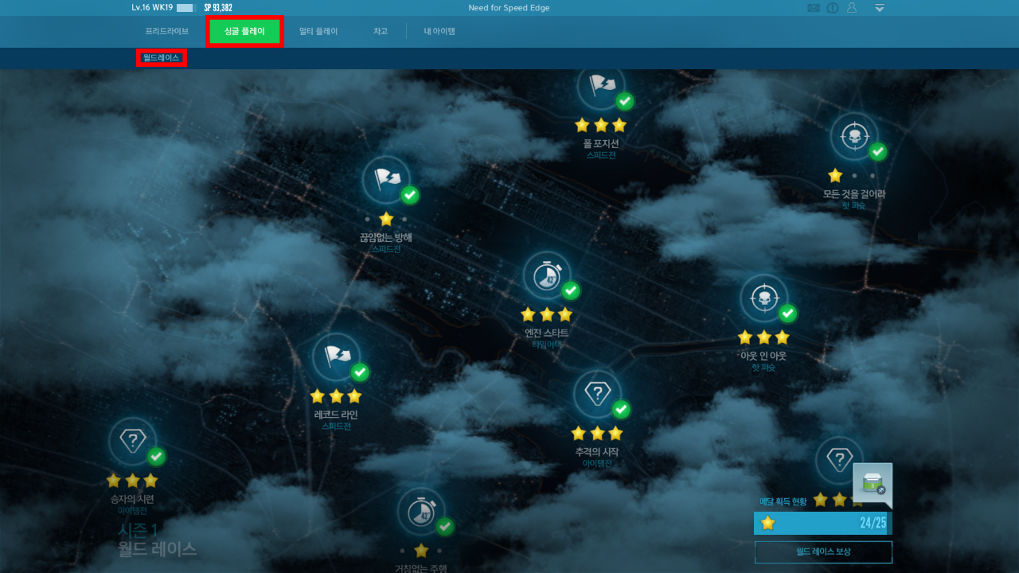1019x573 pixels.
Task: Open the 엔진 스타트 time attack node
Action: 547,275
